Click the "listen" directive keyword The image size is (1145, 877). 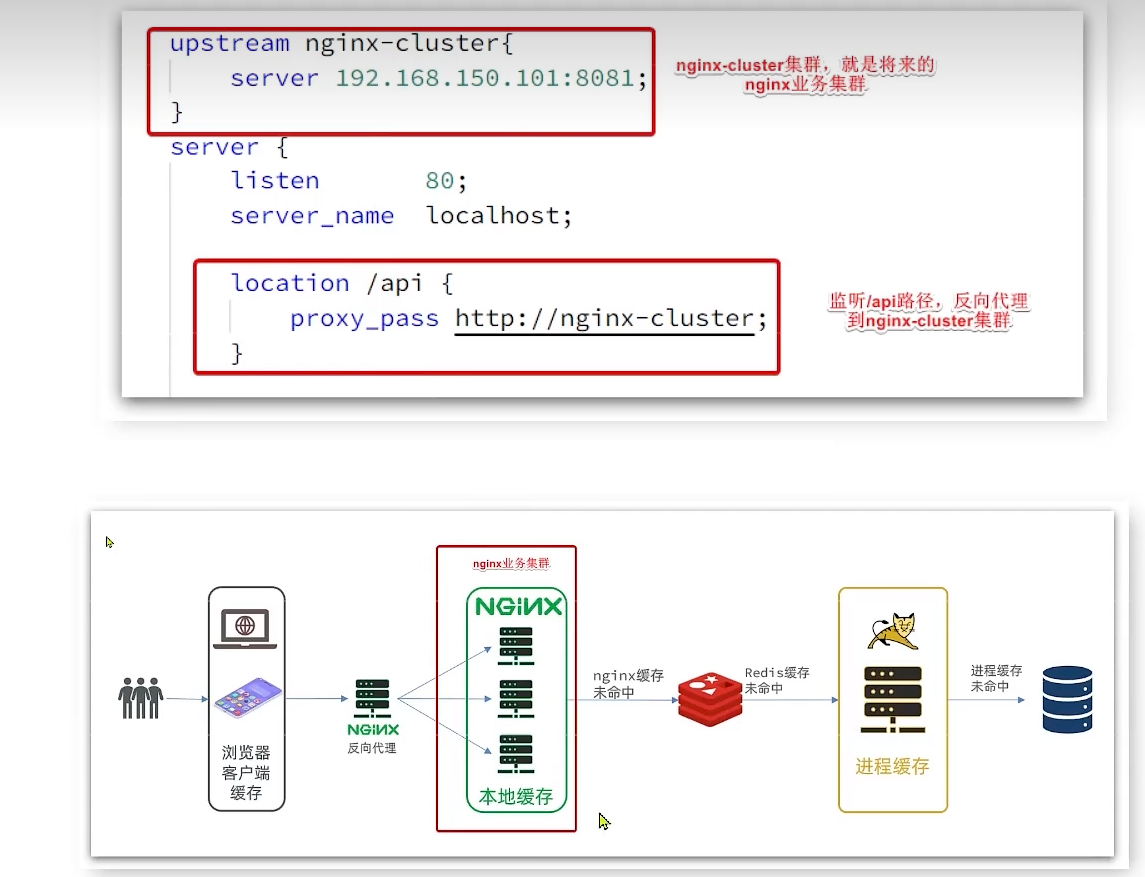pos(275,180)
